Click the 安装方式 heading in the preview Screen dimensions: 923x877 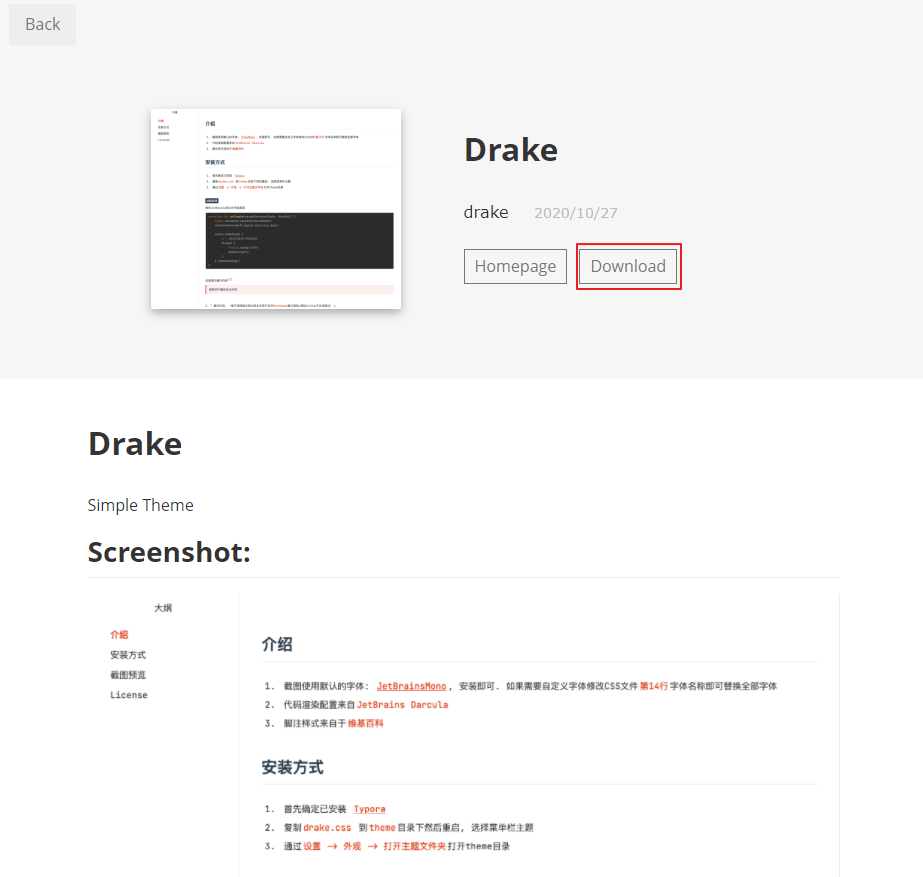(x=293, y=768)
